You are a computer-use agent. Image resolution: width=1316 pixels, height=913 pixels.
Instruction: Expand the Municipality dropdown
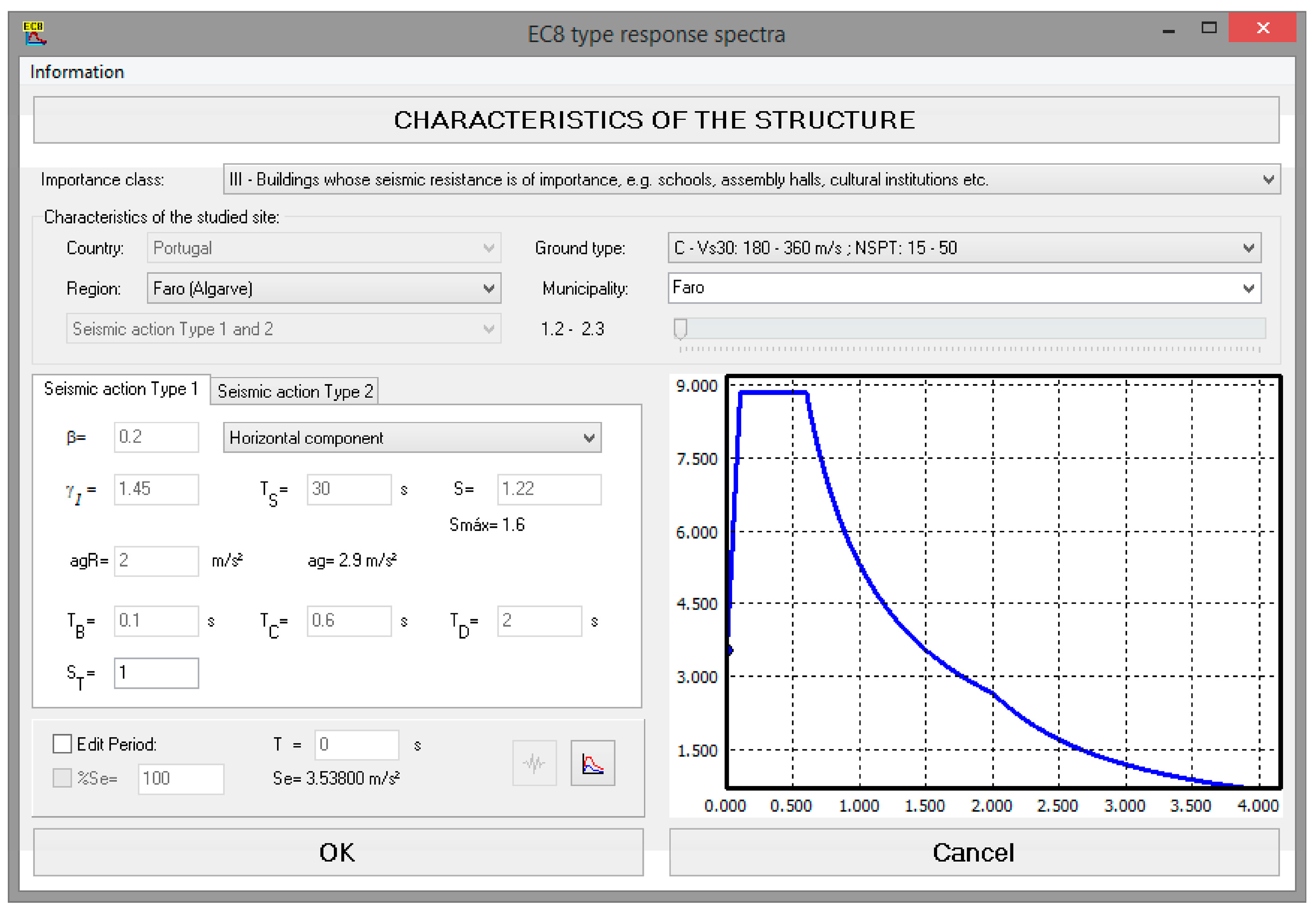pyautogui.click(x=1249, y=288)
